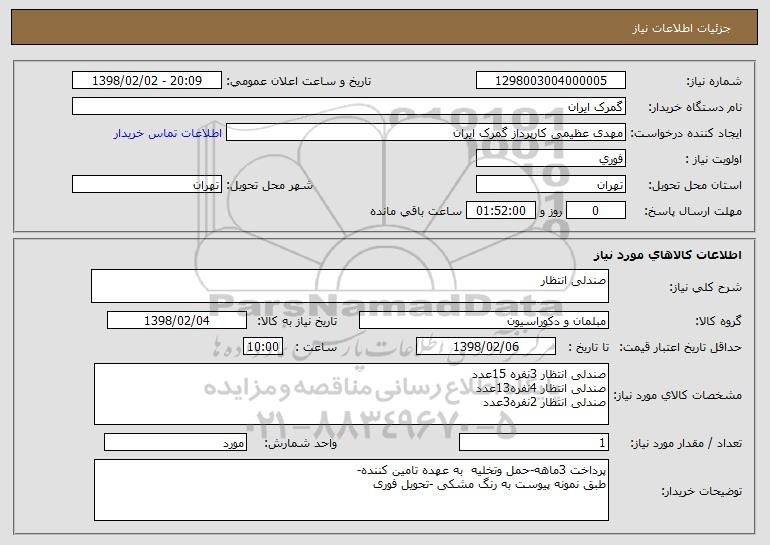Click the counting unit field مورد
The height and width of the screenshot is (545, 770).
(175, 442)
